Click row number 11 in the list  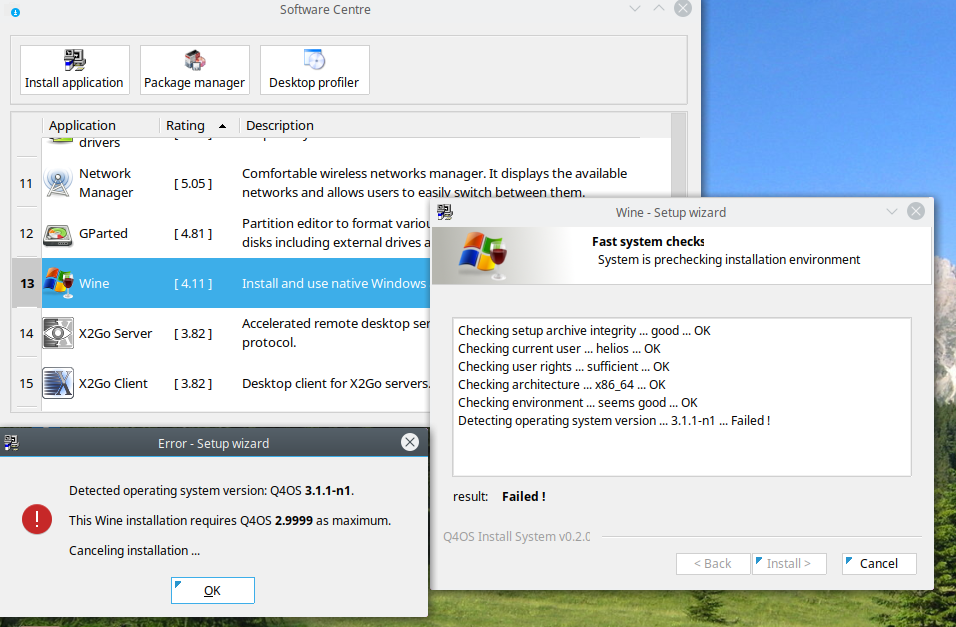(26, 184)
